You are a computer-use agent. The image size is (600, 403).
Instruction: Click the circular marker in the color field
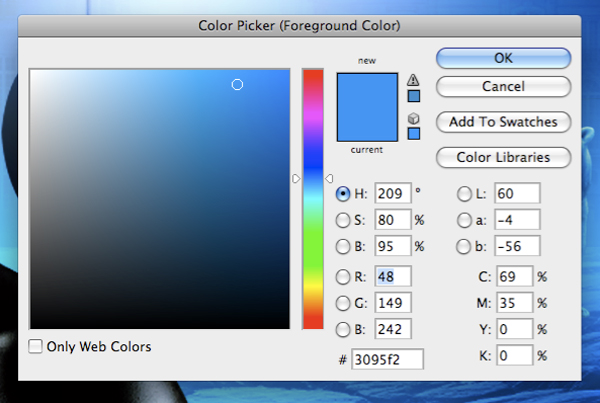click(237, 85)
